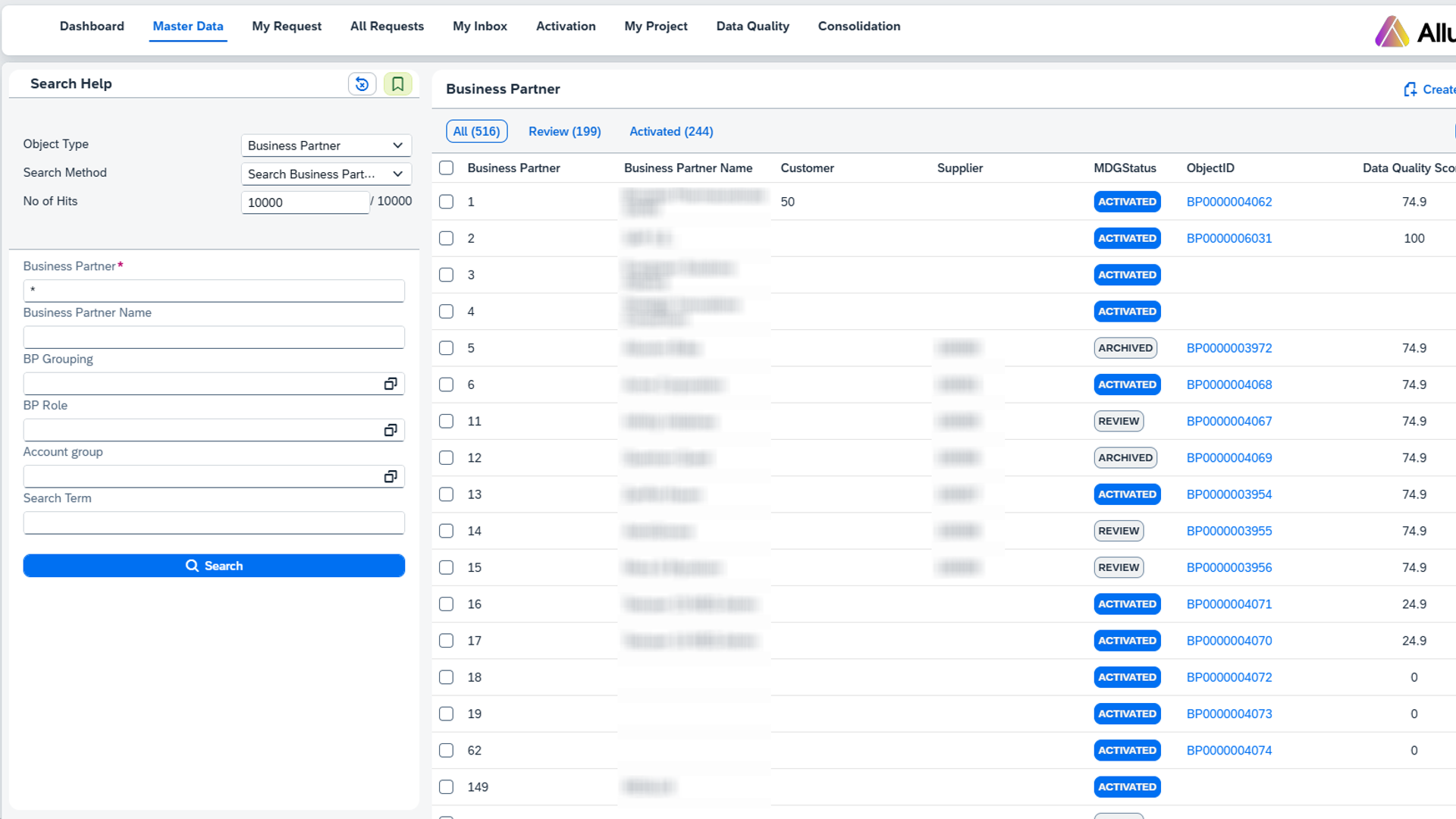Open value help icon for BP Grouping
This screenshot has height=819, width=1456.
click(x=391, y=384)
